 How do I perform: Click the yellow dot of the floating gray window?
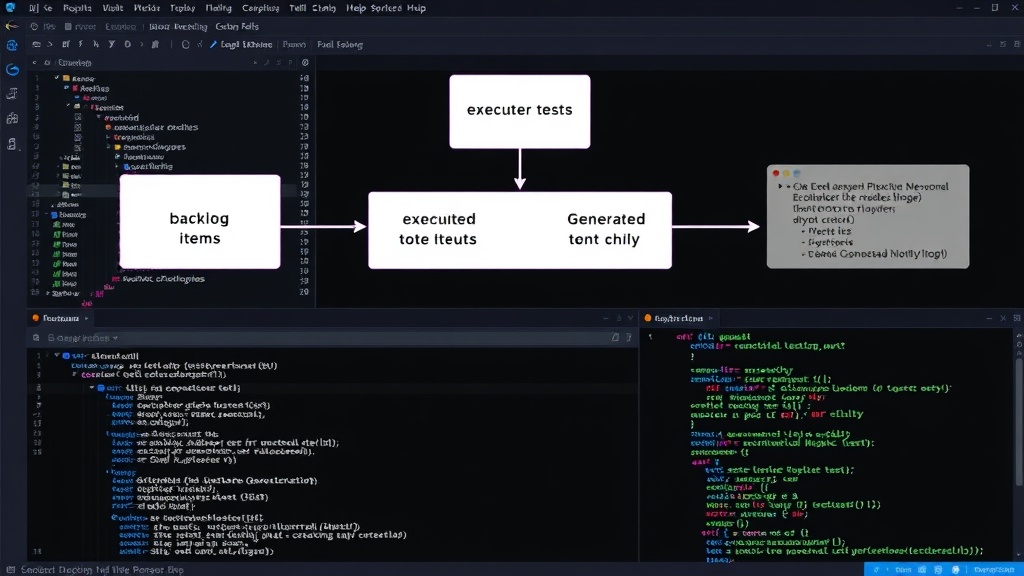click(x=786, y=173)
